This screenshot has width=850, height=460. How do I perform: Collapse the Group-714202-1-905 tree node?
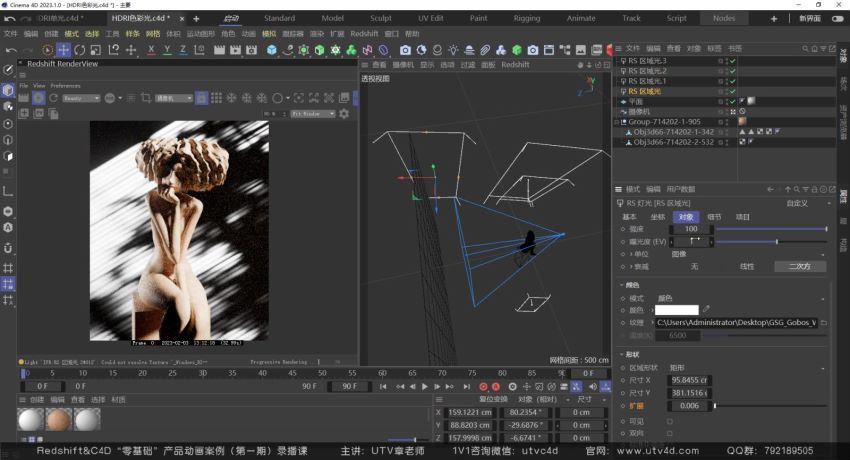coord(616,122)
